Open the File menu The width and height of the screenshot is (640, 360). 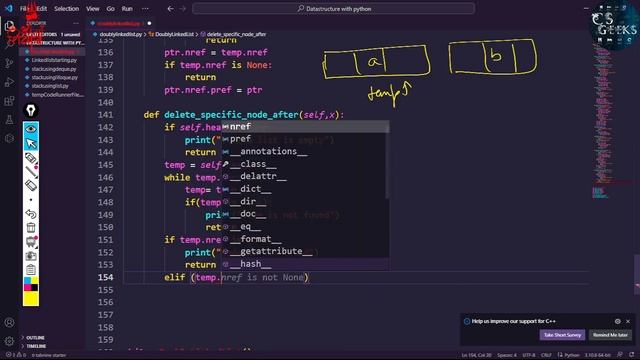[x=24, y=9]
